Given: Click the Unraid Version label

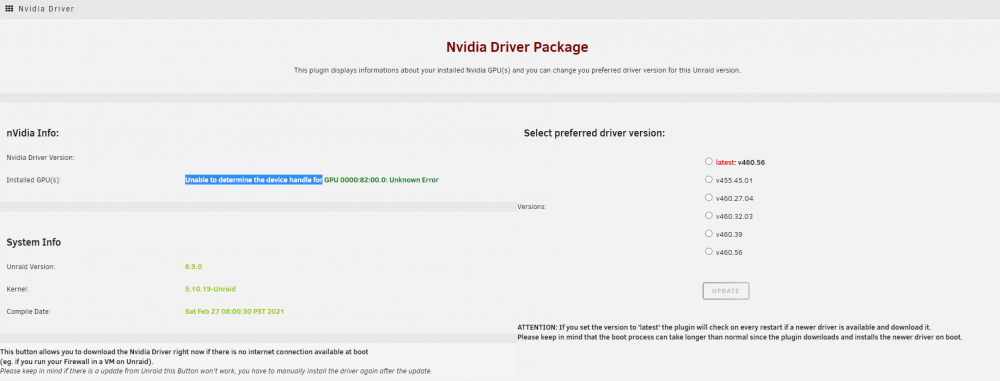Looking at the screenshot, I should click(31, 266).
